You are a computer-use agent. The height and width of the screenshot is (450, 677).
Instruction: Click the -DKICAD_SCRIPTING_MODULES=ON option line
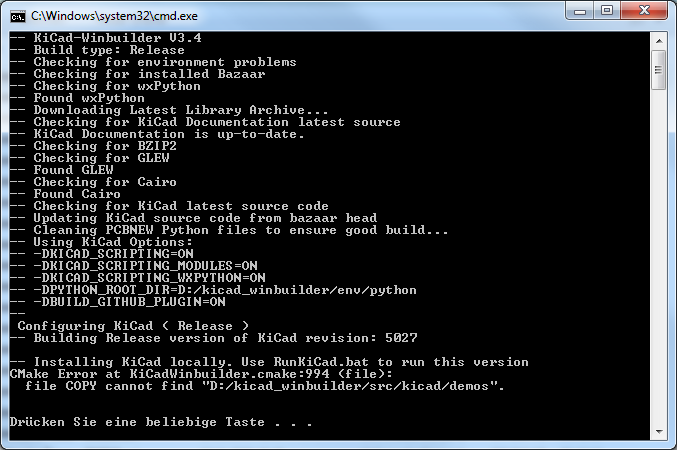tap(133, 266)
